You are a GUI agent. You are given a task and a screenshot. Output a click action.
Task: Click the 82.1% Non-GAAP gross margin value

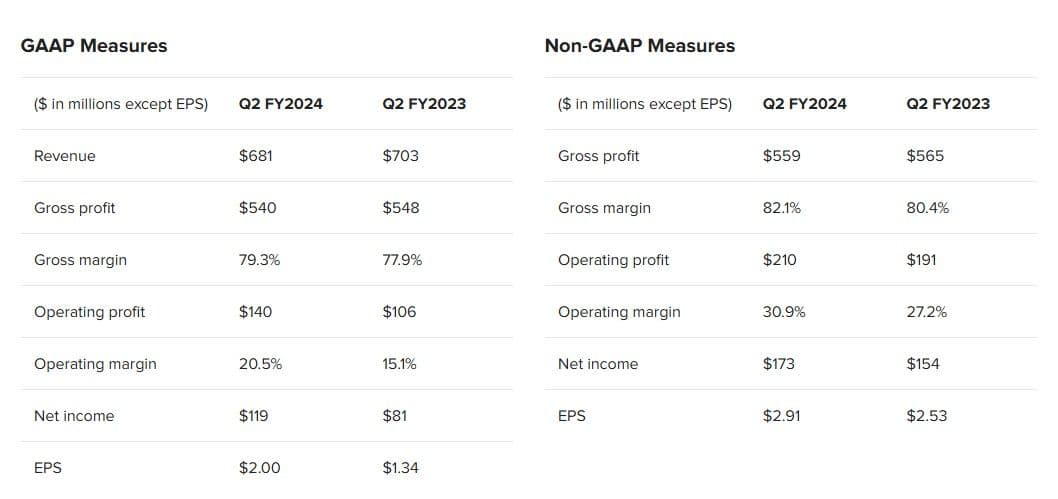click(782, 208)
